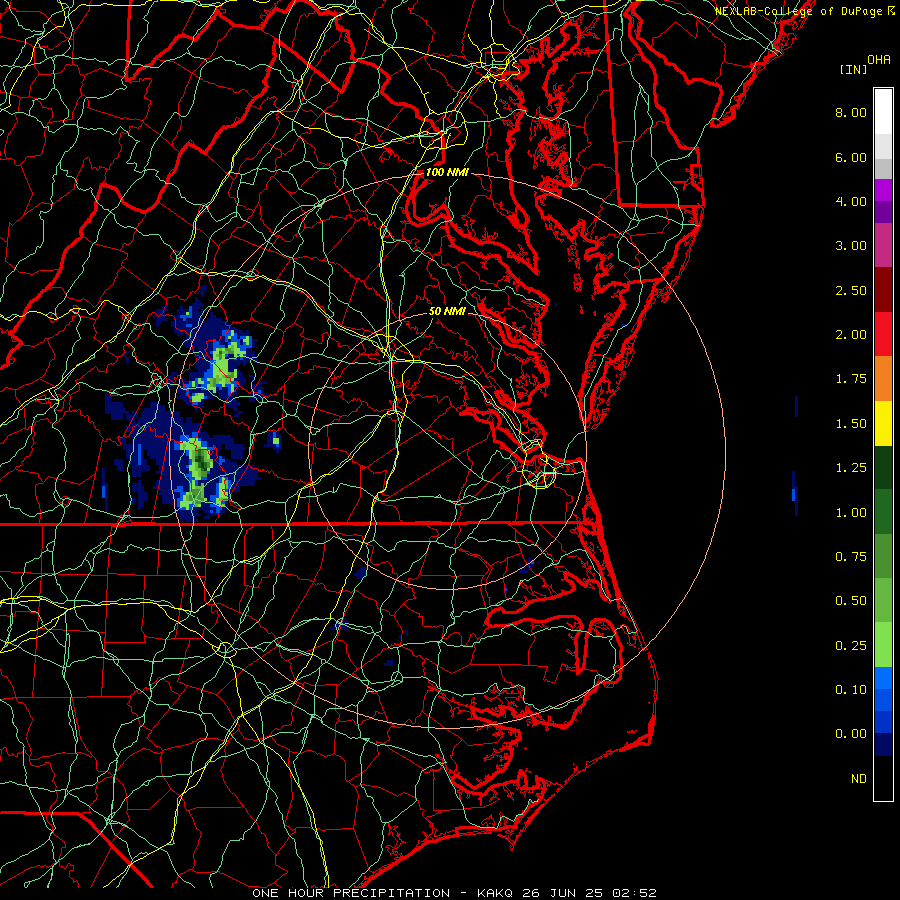Click the 2.00 legend value
Viewport: 900px width, 900px height.
point(851,335)
